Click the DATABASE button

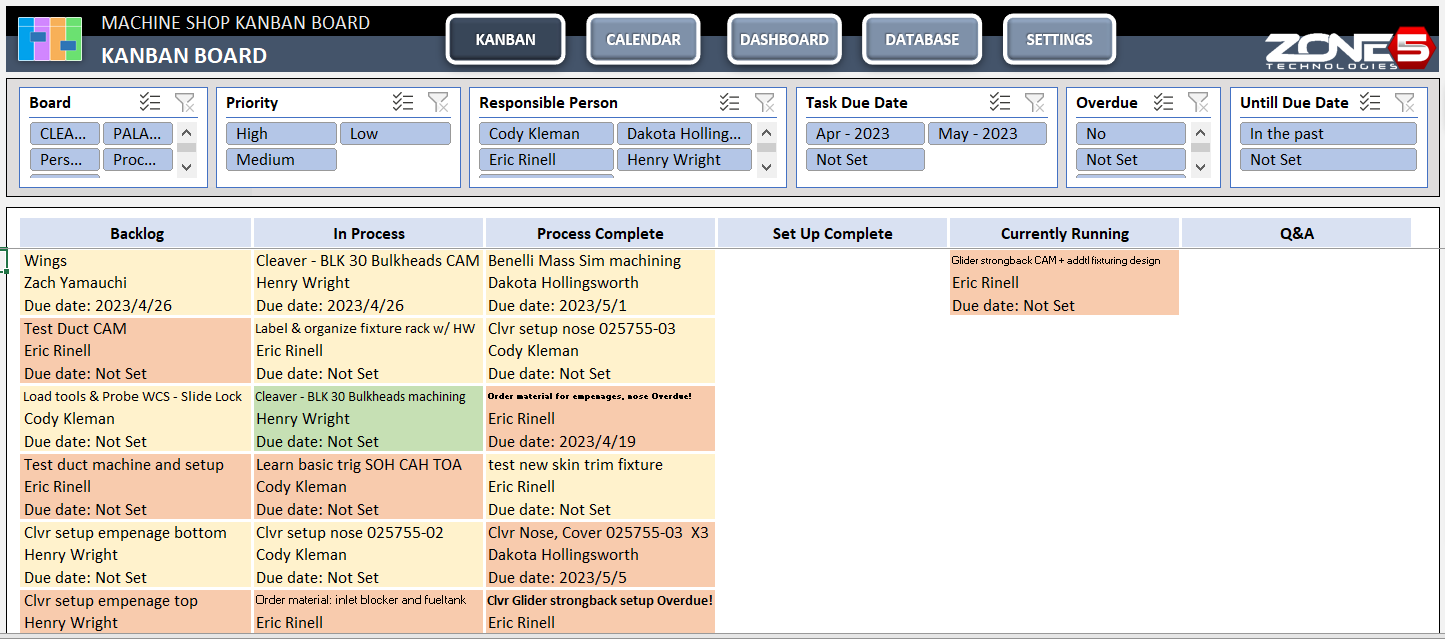tap(921, 39)
